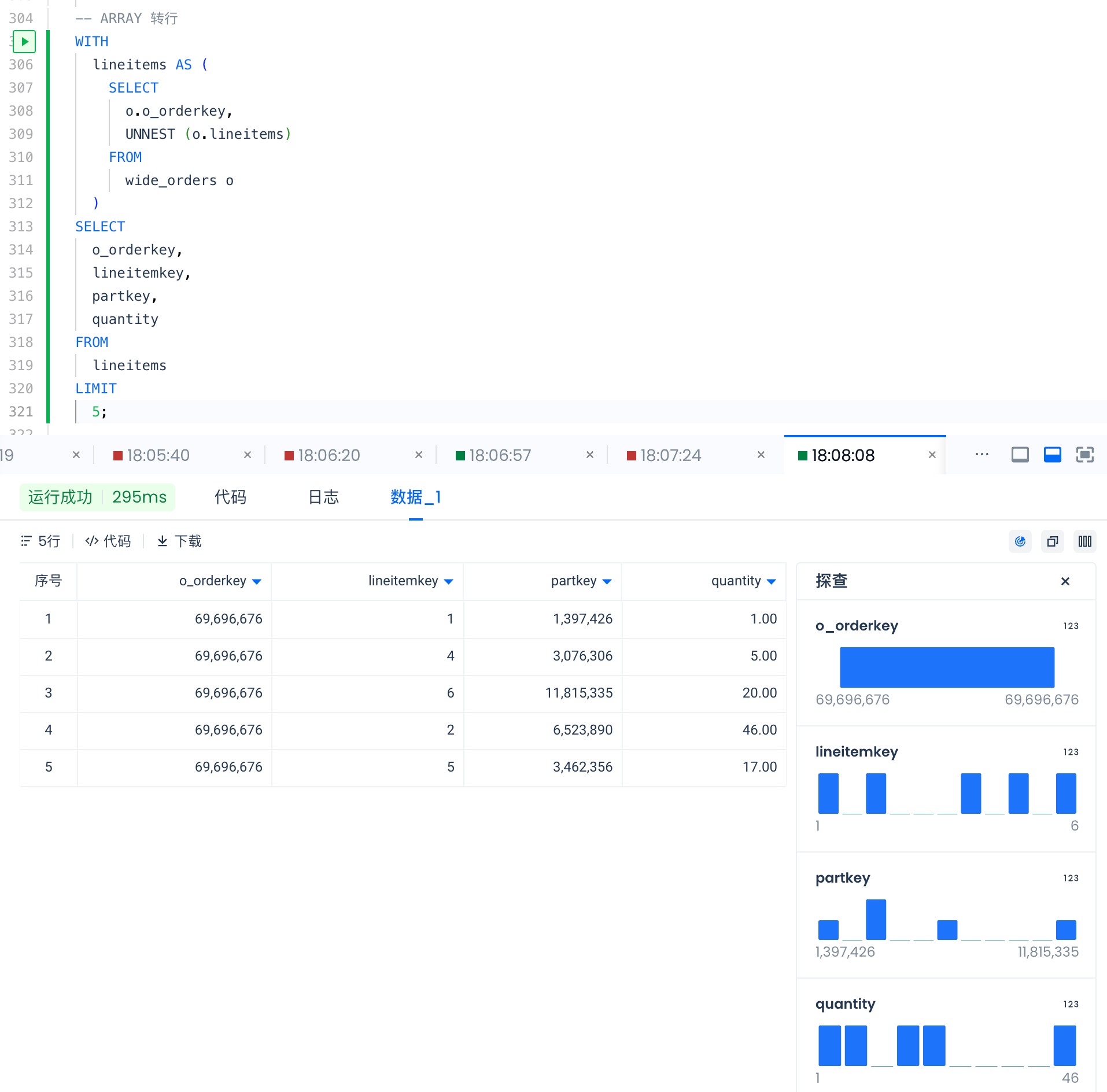Viewport: 1107px width, 1092px height.
Task: Click the copy results icon
Action: point(1052,541)
